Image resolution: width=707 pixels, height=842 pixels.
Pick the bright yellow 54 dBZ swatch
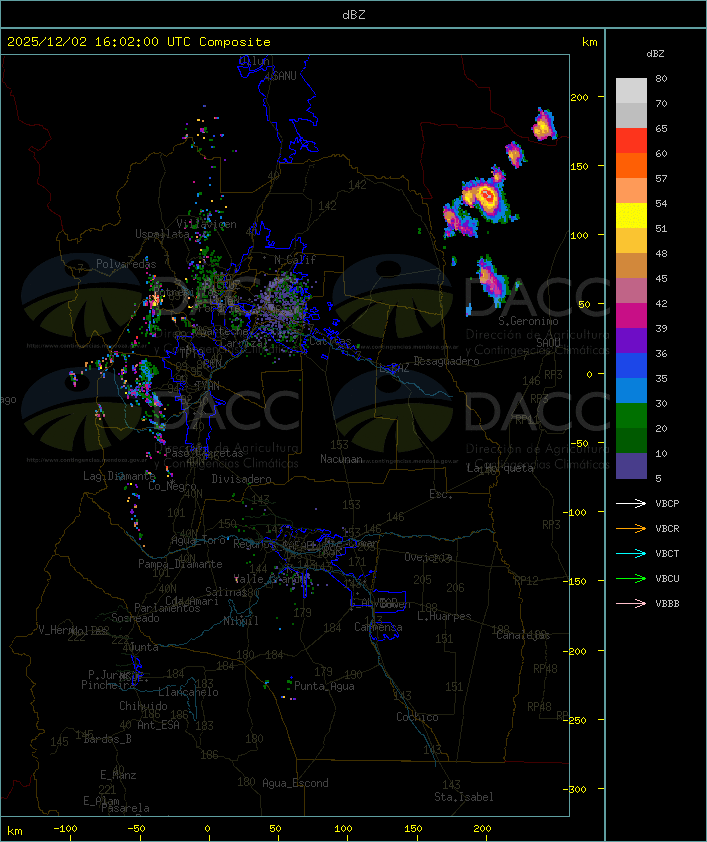(x=631, y=216)
